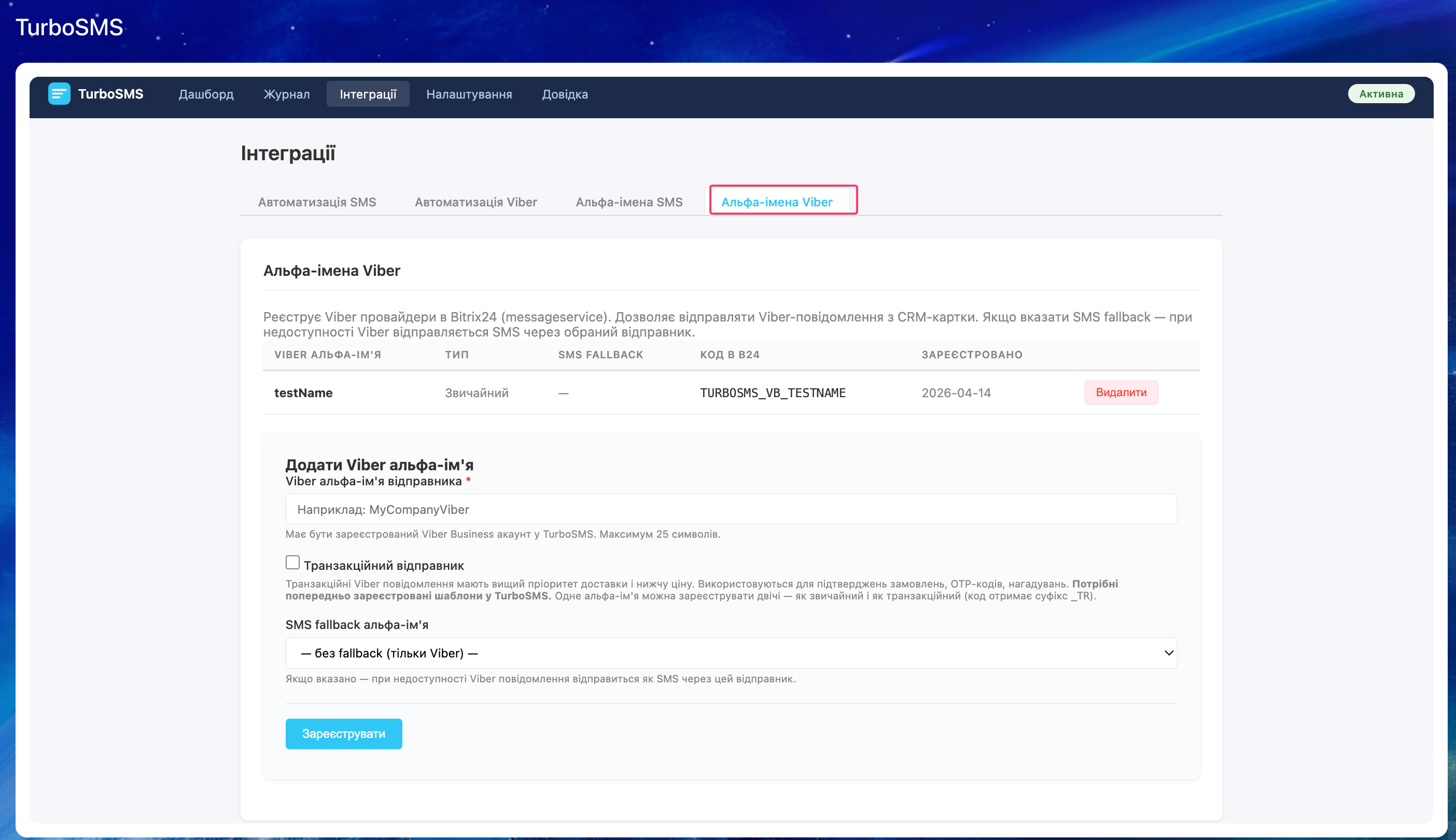Click the КОД В B24 column header
The width and height of the screenshot is (1456, 840).
730,355
